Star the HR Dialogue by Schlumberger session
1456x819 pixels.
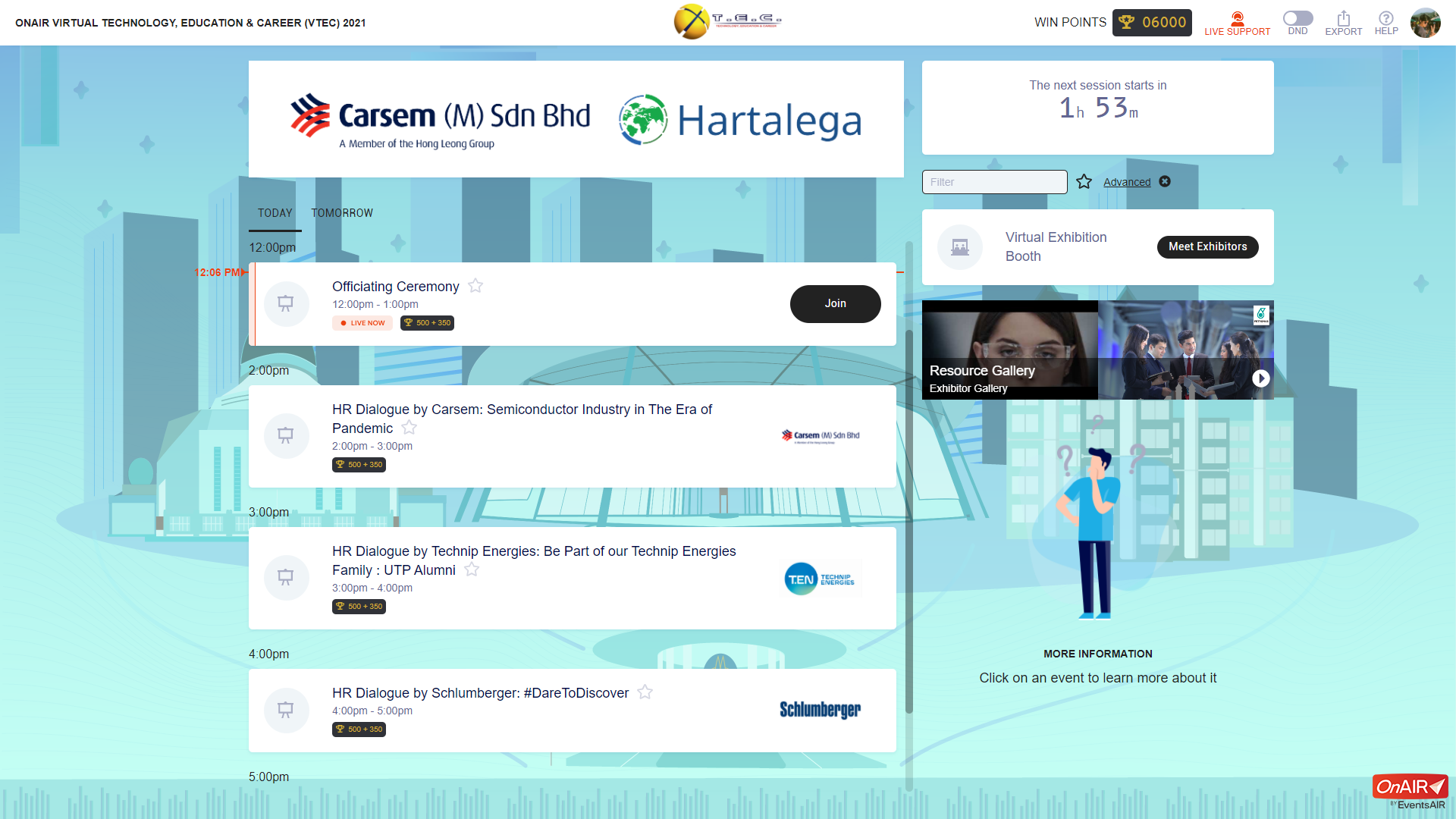pos(645,692)
